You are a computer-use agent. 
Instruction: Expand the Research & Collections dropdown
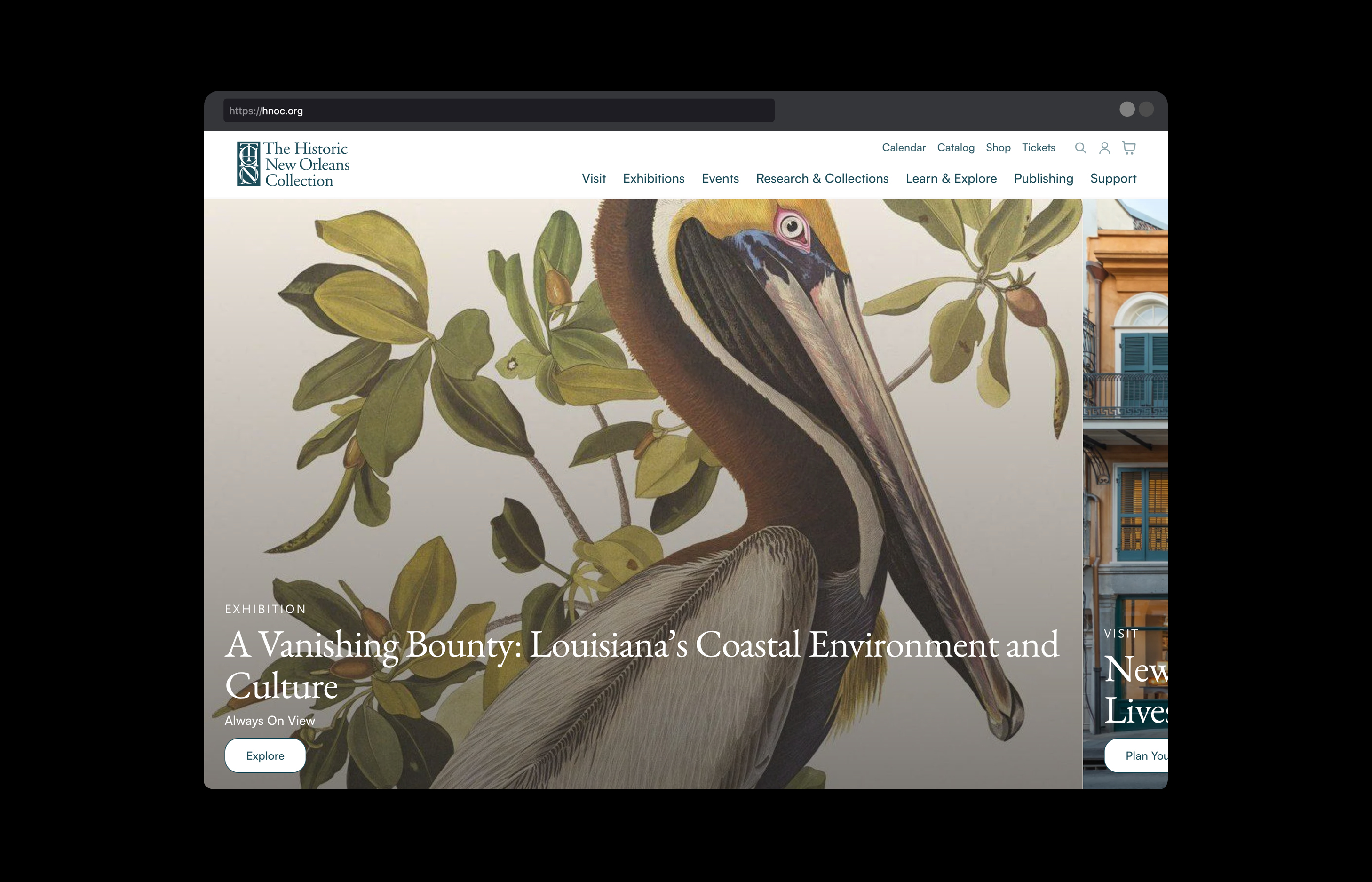(x=822, y=179)
